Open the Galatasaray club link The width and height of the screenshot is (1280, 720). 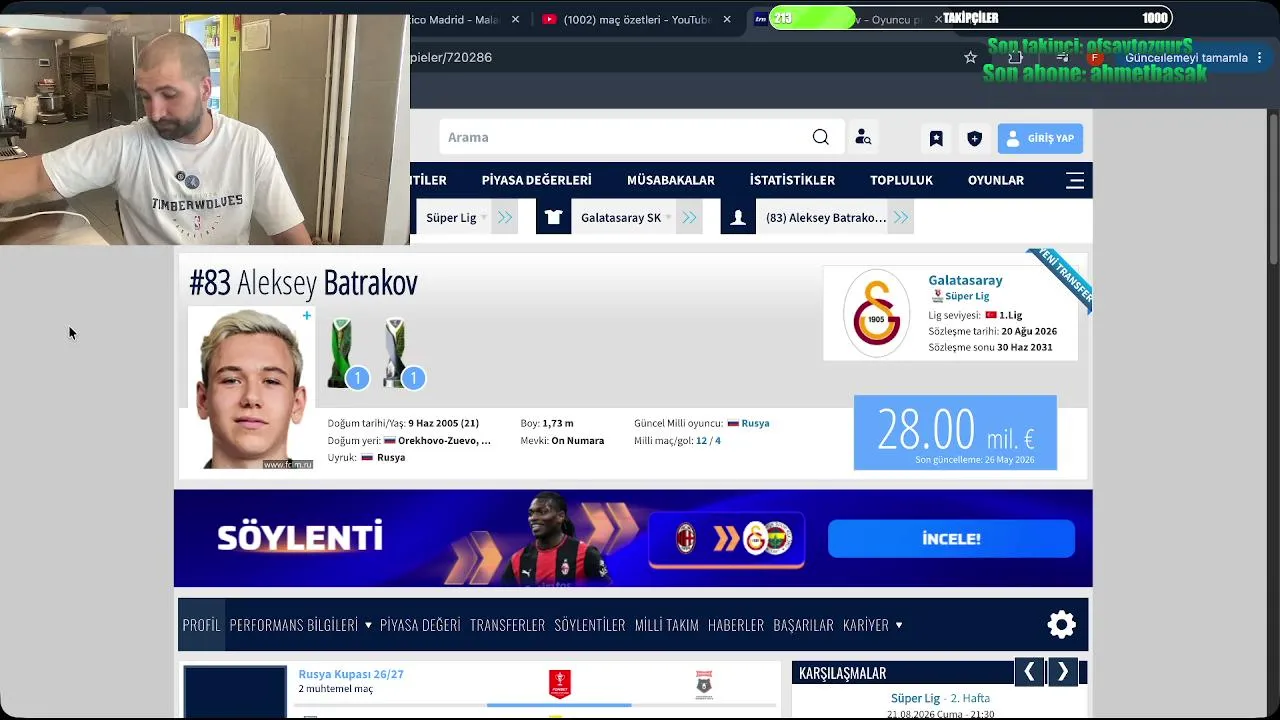965,280
